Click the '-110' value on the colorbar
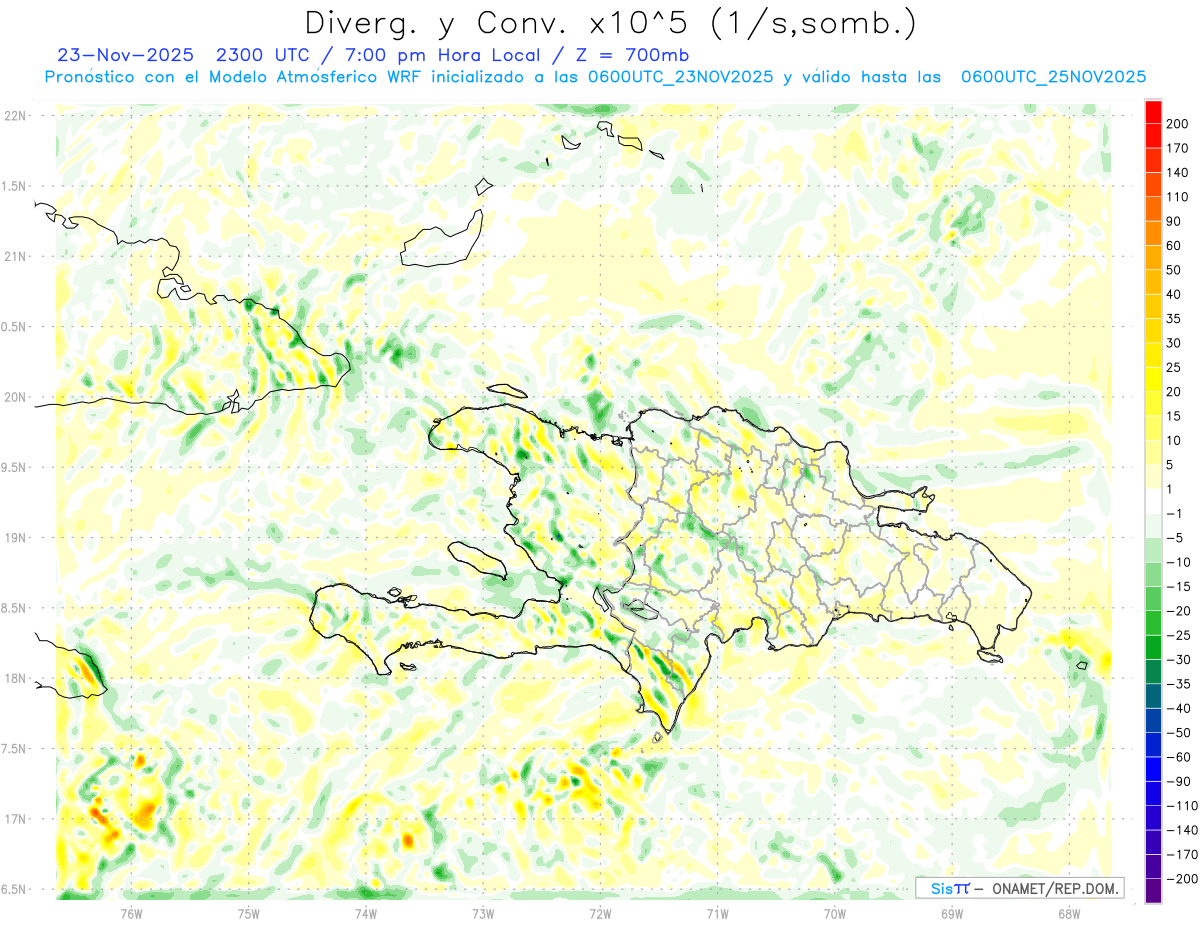Screen dimensions: 1200x927 click(1182, 806)
